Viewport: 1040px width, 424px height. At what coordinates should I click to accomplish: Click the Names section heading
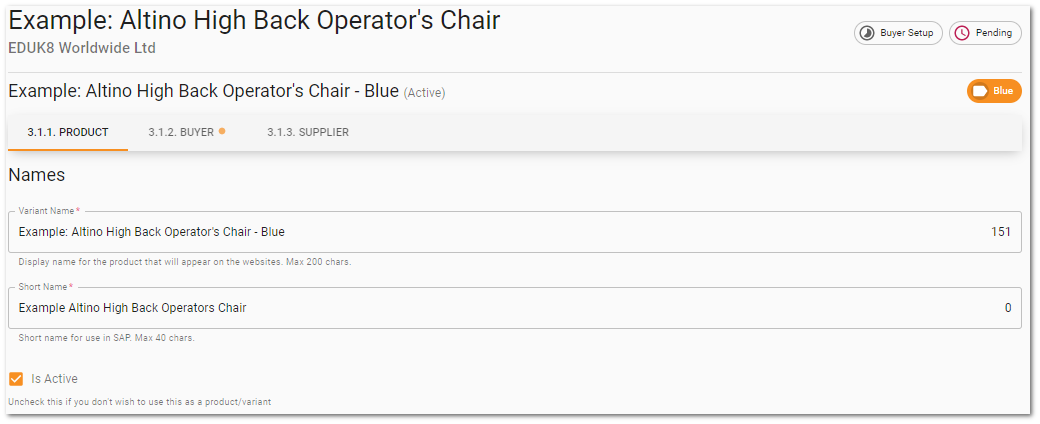pos(36,175)
